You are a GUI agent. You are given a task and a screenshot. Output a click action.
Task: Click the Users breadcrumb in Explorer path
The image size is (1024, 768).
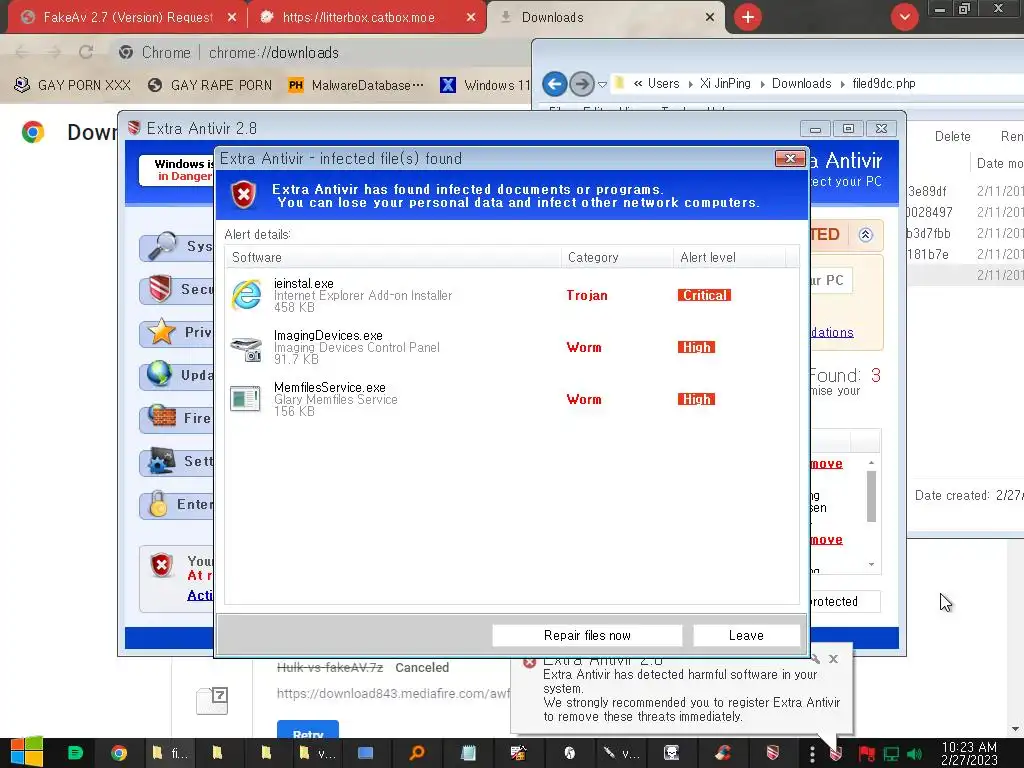pyautogui.click(x=664, y=84)
